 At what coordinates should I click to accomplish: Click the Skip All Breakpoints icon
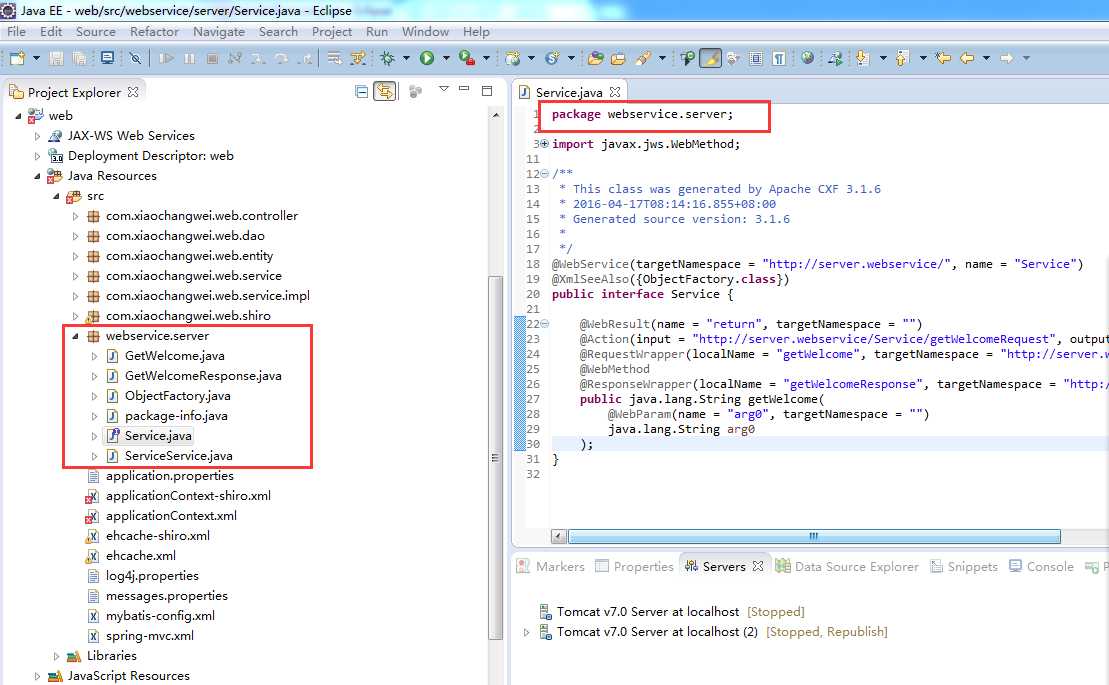pos(135,58)
